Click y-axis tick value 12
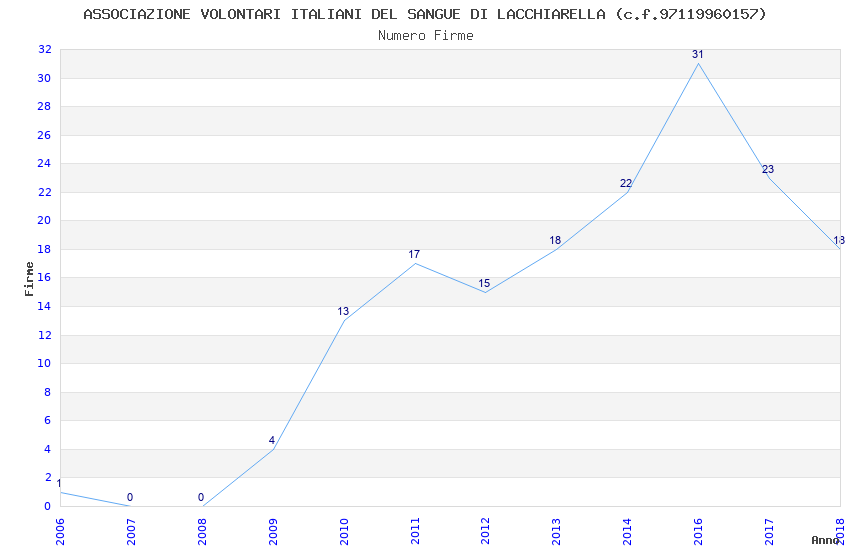This screenshot has height=550, width=850. (44, 335)
